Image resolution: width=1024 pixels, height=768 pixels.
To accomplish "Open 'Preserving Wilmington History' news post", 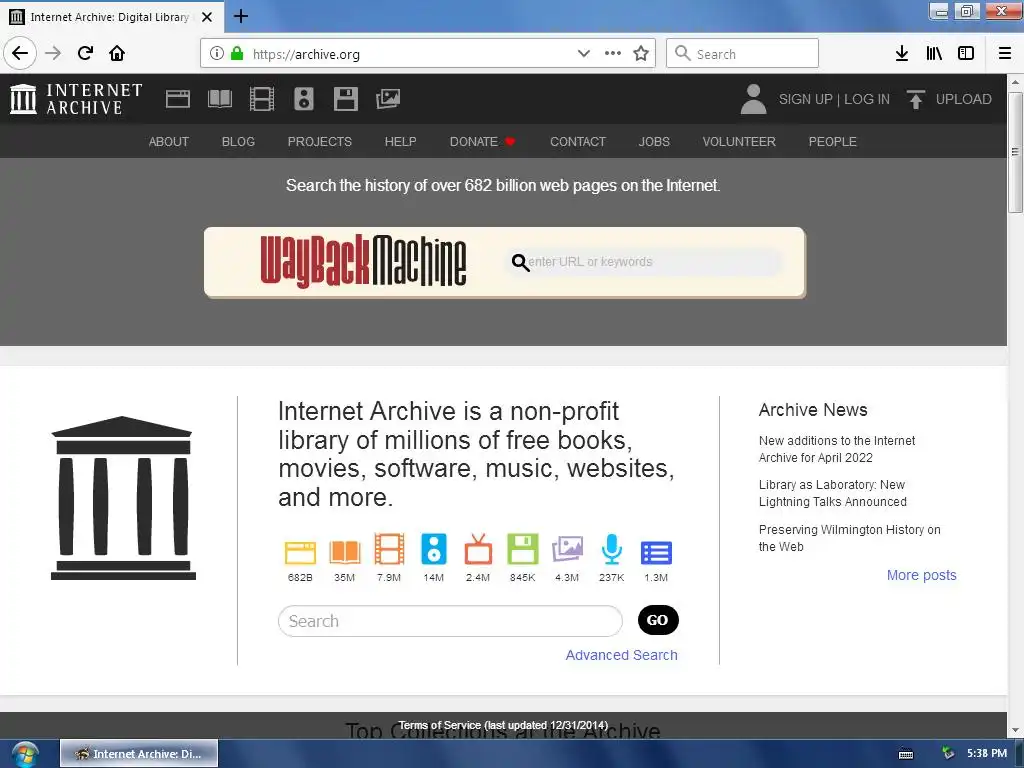I will click(850, 538).
